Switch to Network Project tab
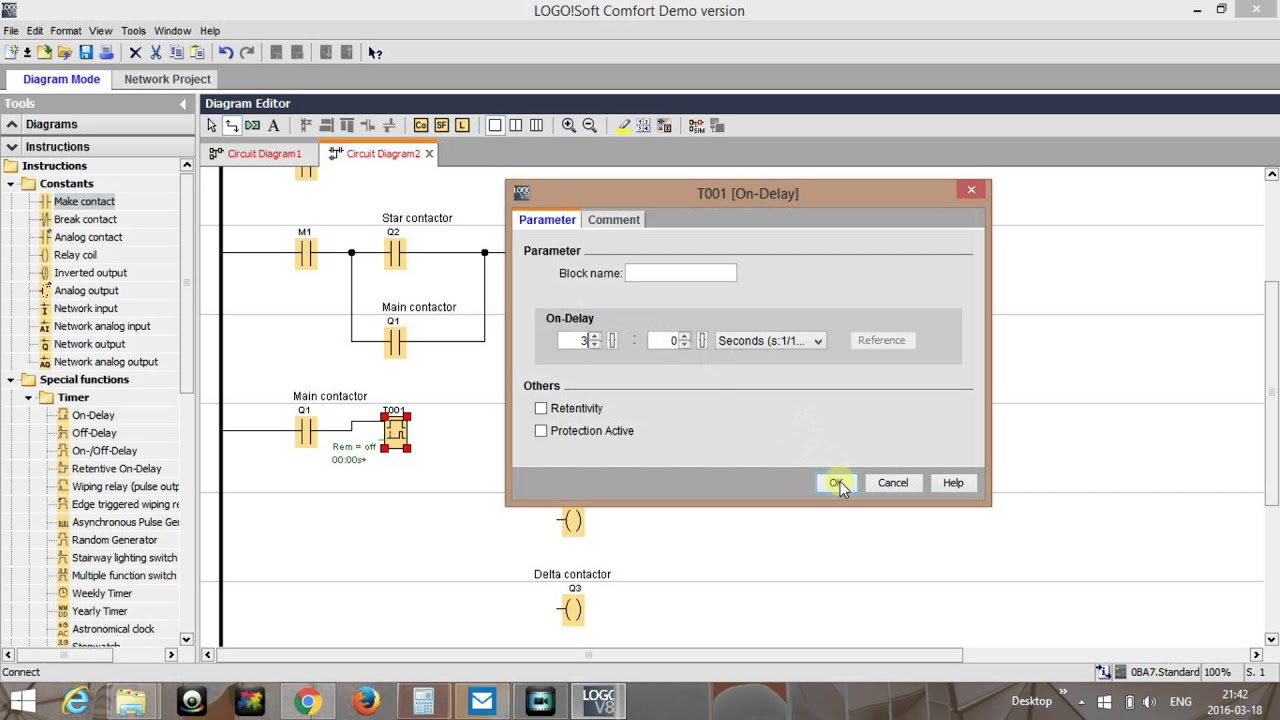This screenshot has width=1280, height=720. coord(168,79)
